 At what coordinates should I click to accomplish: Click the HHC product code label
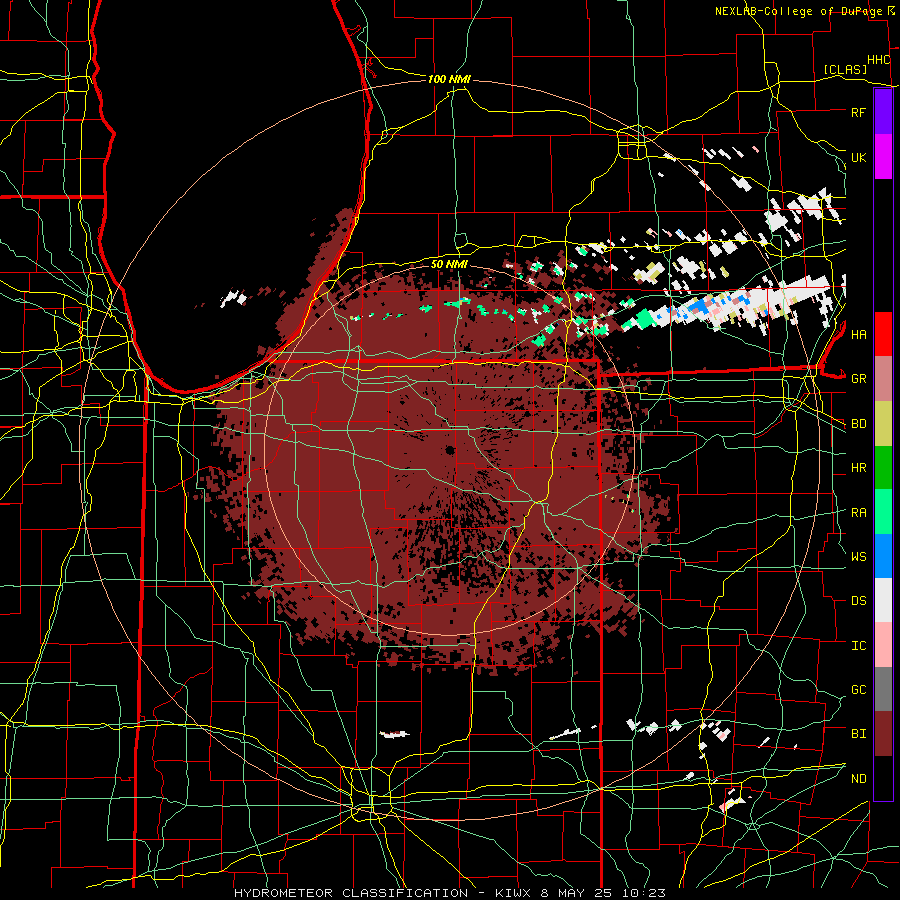[878, 60]
